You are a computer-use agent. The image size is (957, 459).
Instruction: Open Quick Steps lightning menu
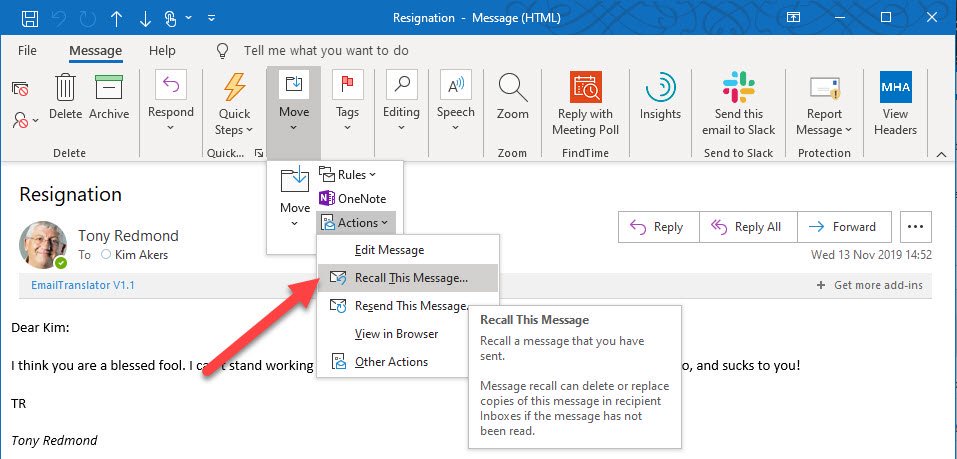(x=234, y=104)
